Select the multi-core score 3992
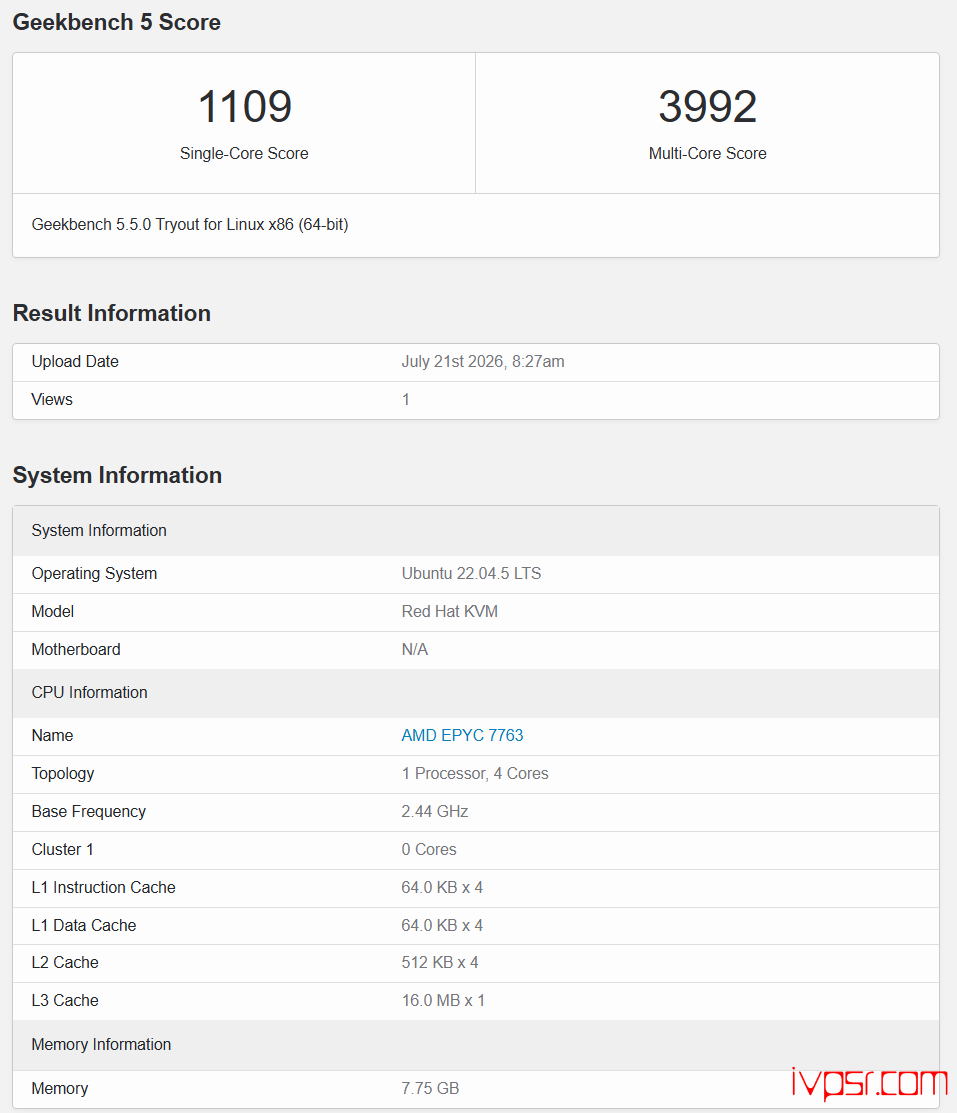The width and height of the screenshot is (957, 1113). point(707,106)
